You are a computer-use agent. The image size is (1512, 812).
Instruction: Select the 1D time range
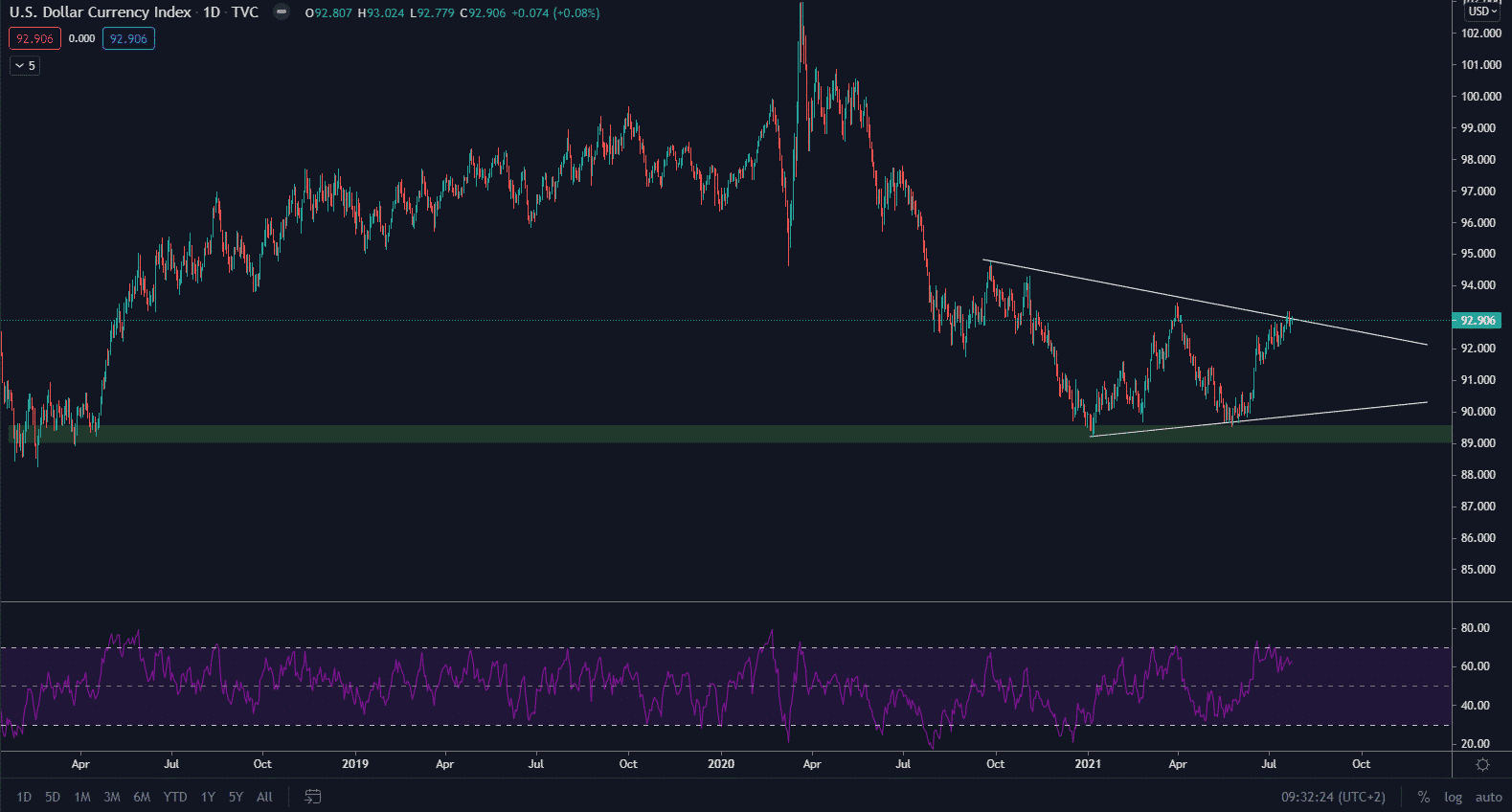pyautogui.click(x=24, y=797)
